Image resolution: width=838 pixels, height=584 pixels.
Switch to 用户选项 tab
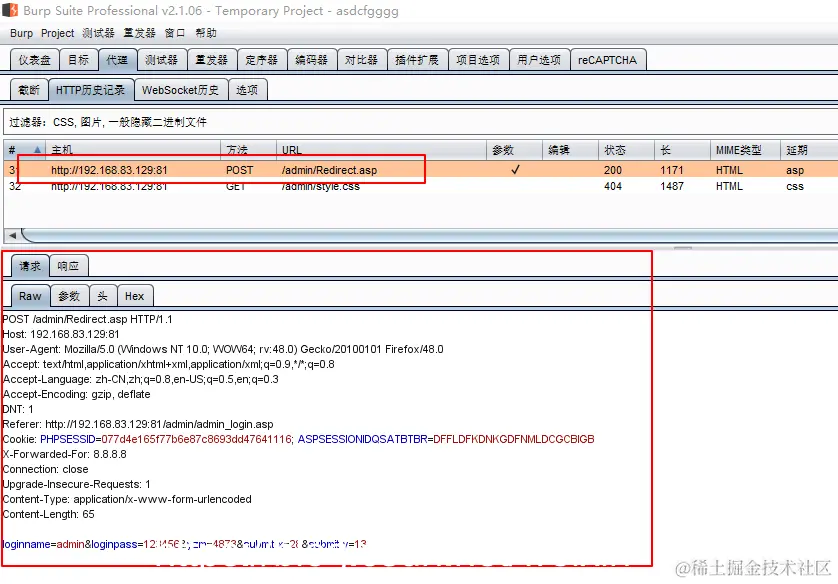[539, 60]
